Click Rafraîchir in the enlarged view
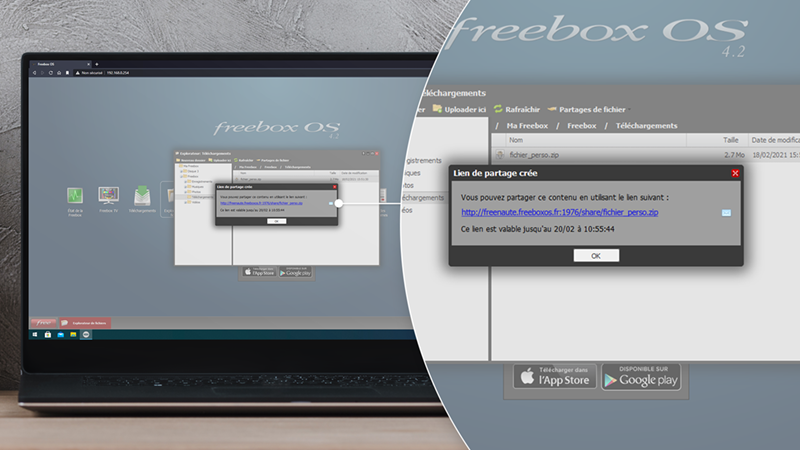The height and width of the screenshot is (450, 800). point(517,109)
